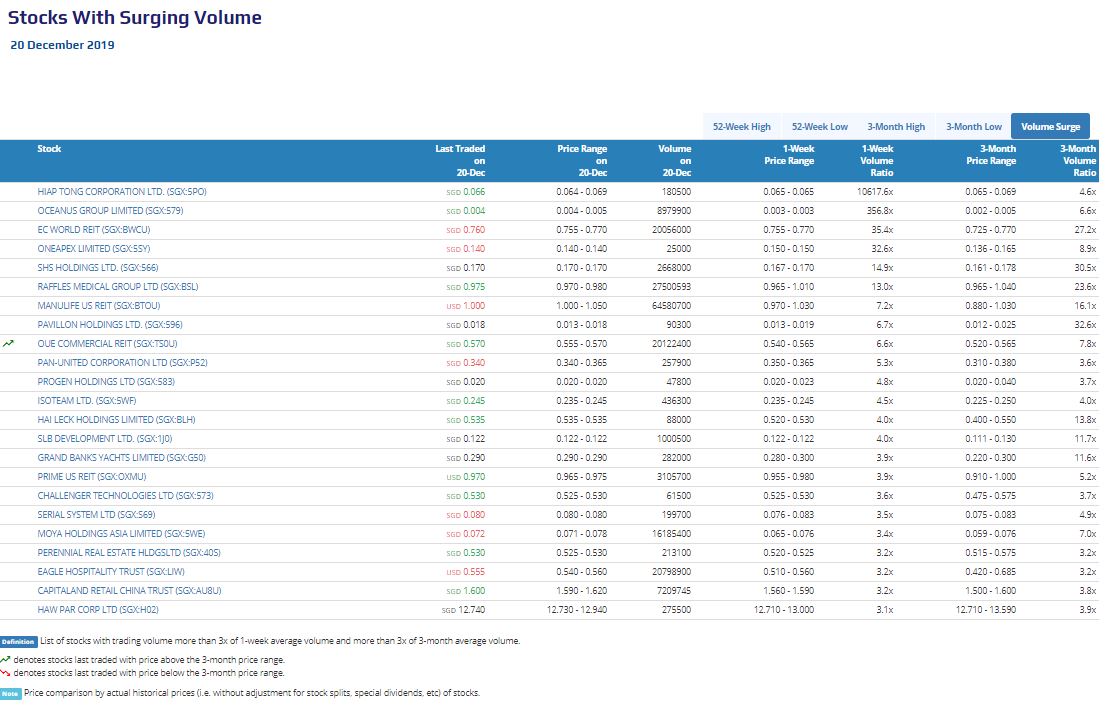Open MOYA HOLDINGS ASIA LIMITED link
This screenshot has height=714, width=1109.
[121, 534]
